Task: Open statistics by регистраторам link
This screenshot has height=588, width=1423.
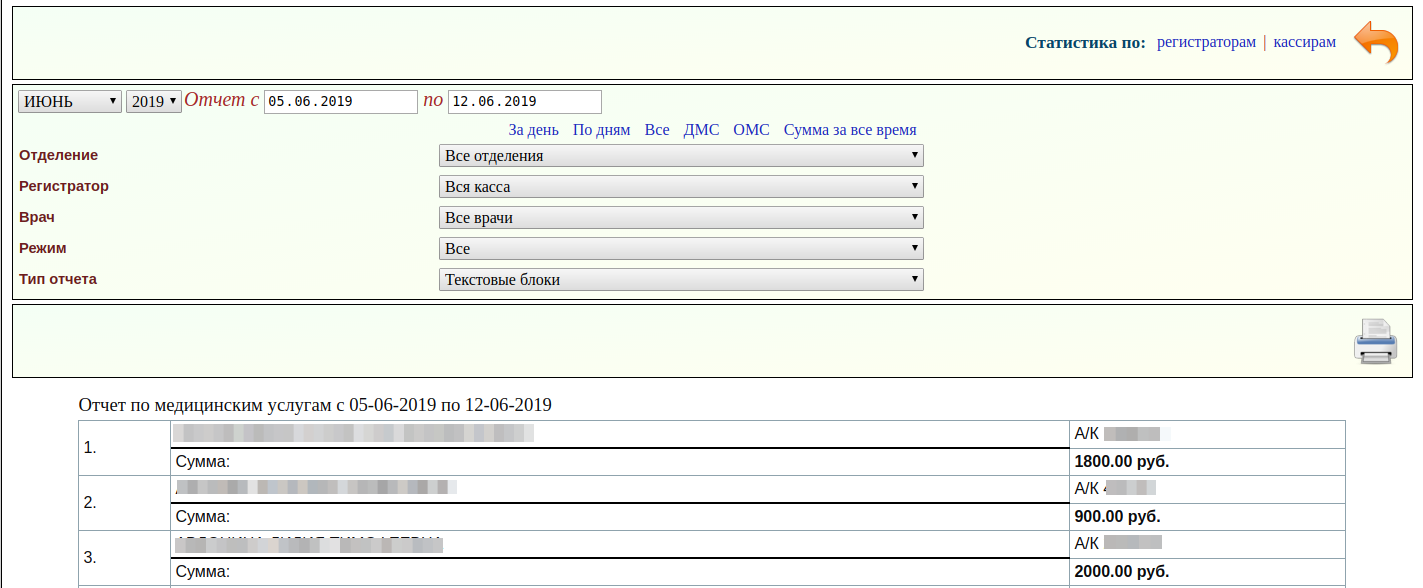Action: [1206, 43]
